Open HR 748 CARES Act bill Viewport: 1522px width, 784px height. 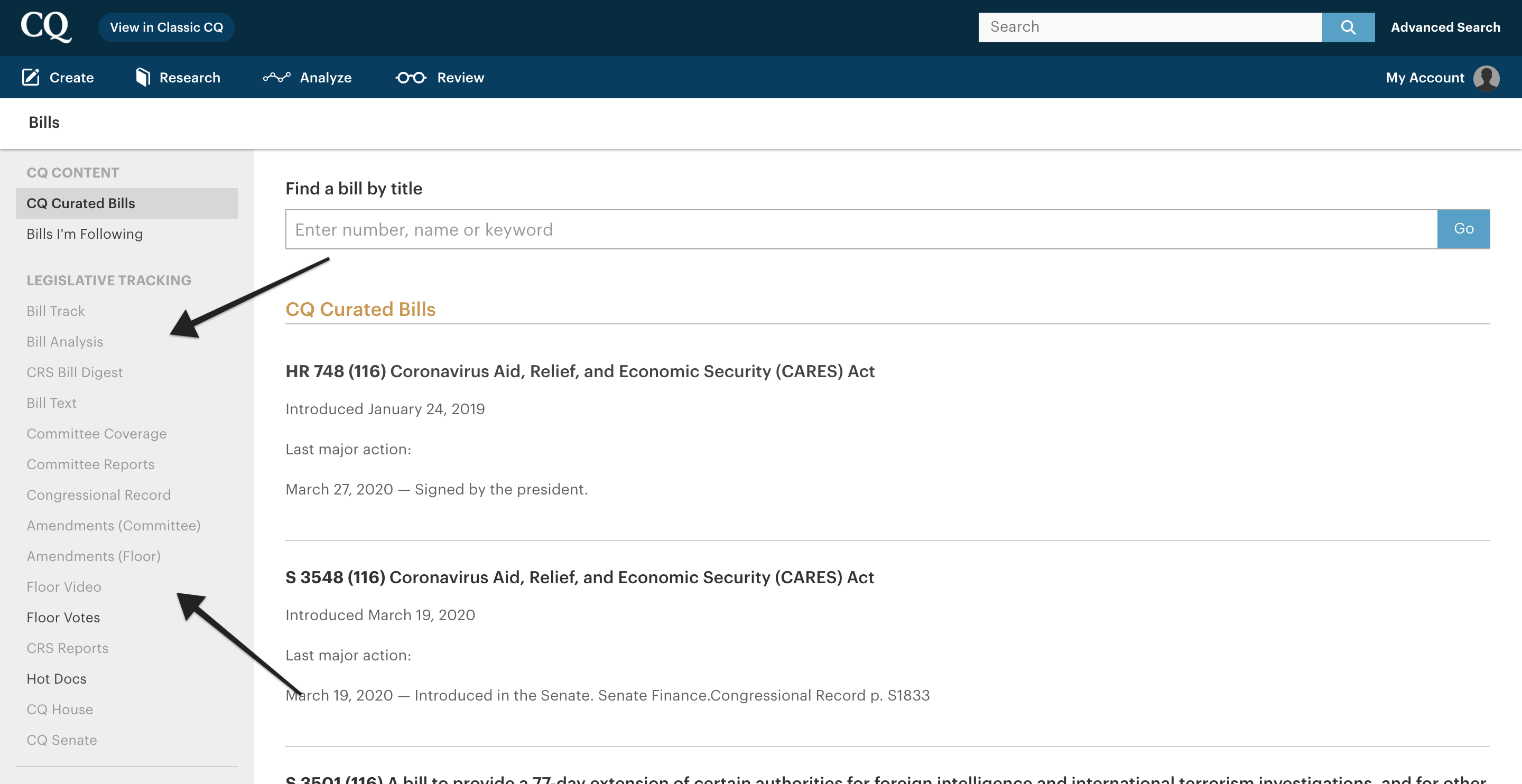pos(580,371)
